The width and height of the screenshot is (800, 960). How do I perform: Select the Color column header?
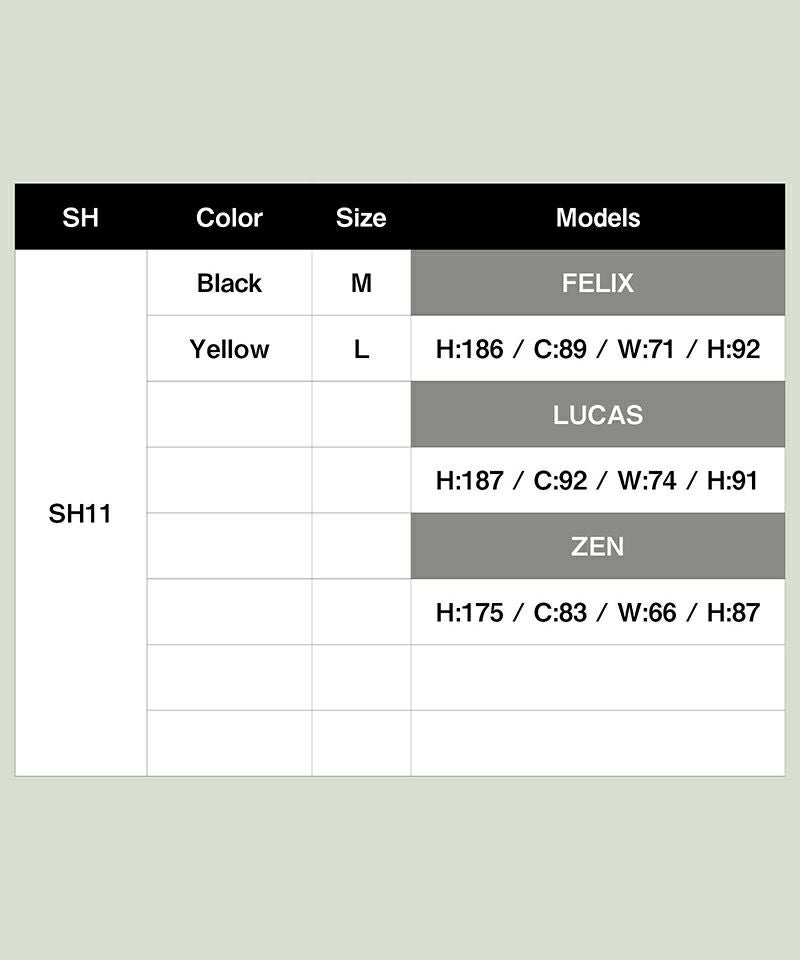point(229,217)
